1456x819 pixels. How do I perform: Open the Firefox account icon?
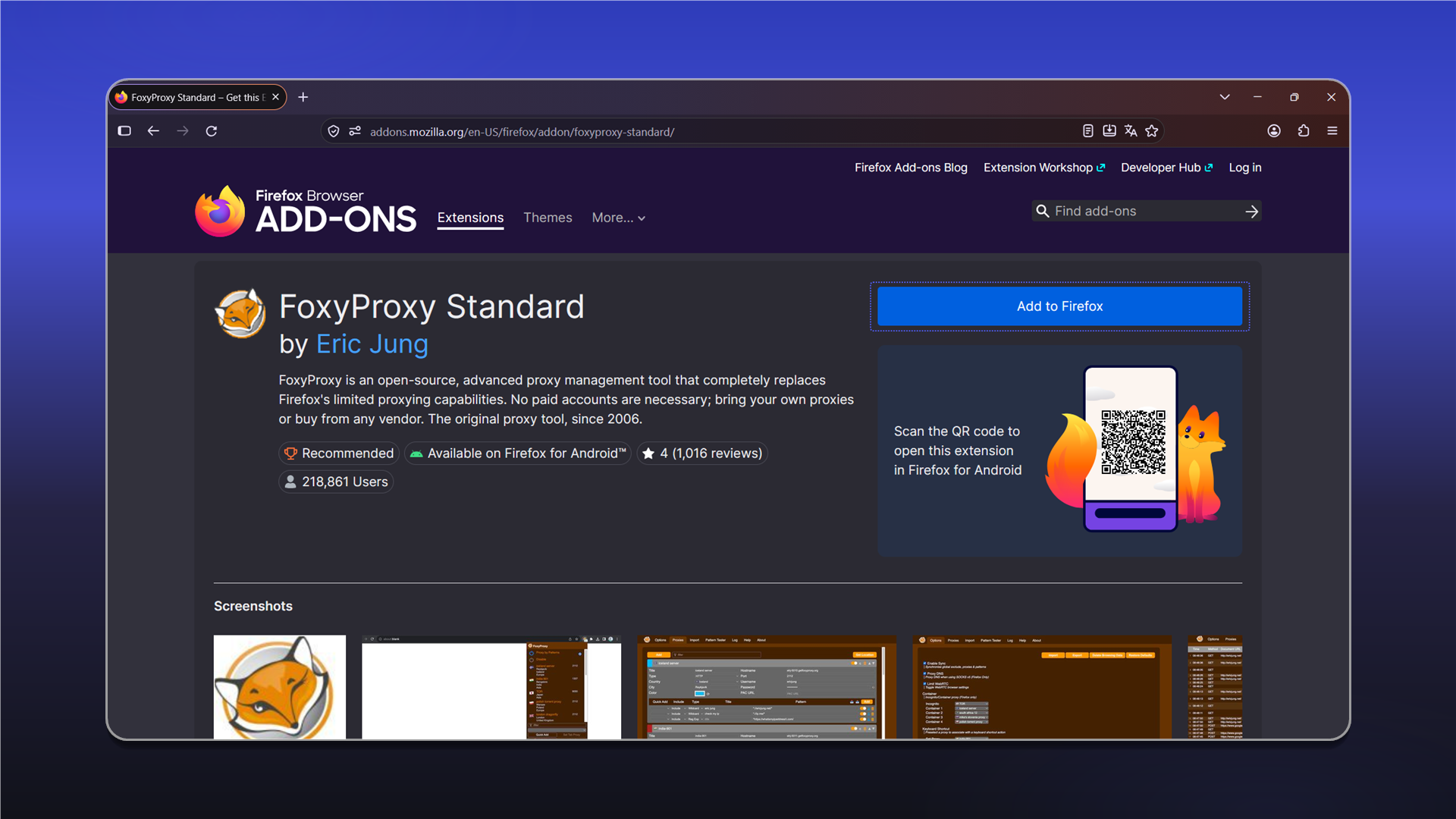(1274, 131)
